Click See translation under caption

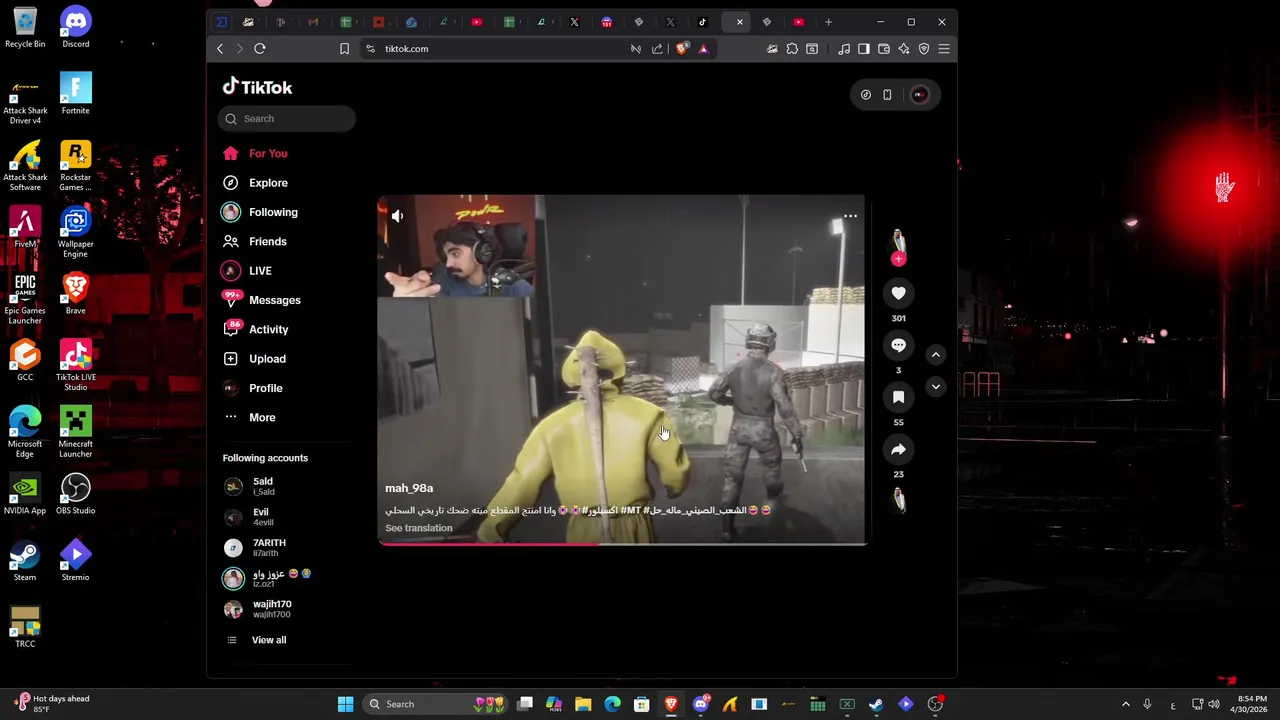click(418, 528)
